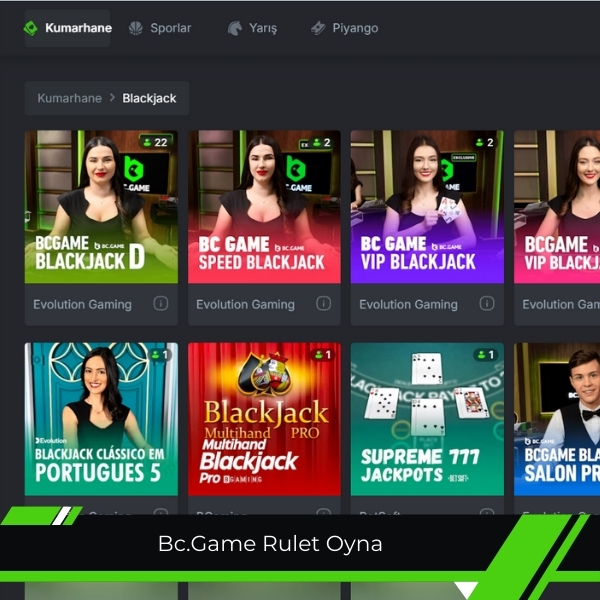The image size is (600, 600).
Task: Open info icon for Speed Blackjack card
Action: coord(323,304)
